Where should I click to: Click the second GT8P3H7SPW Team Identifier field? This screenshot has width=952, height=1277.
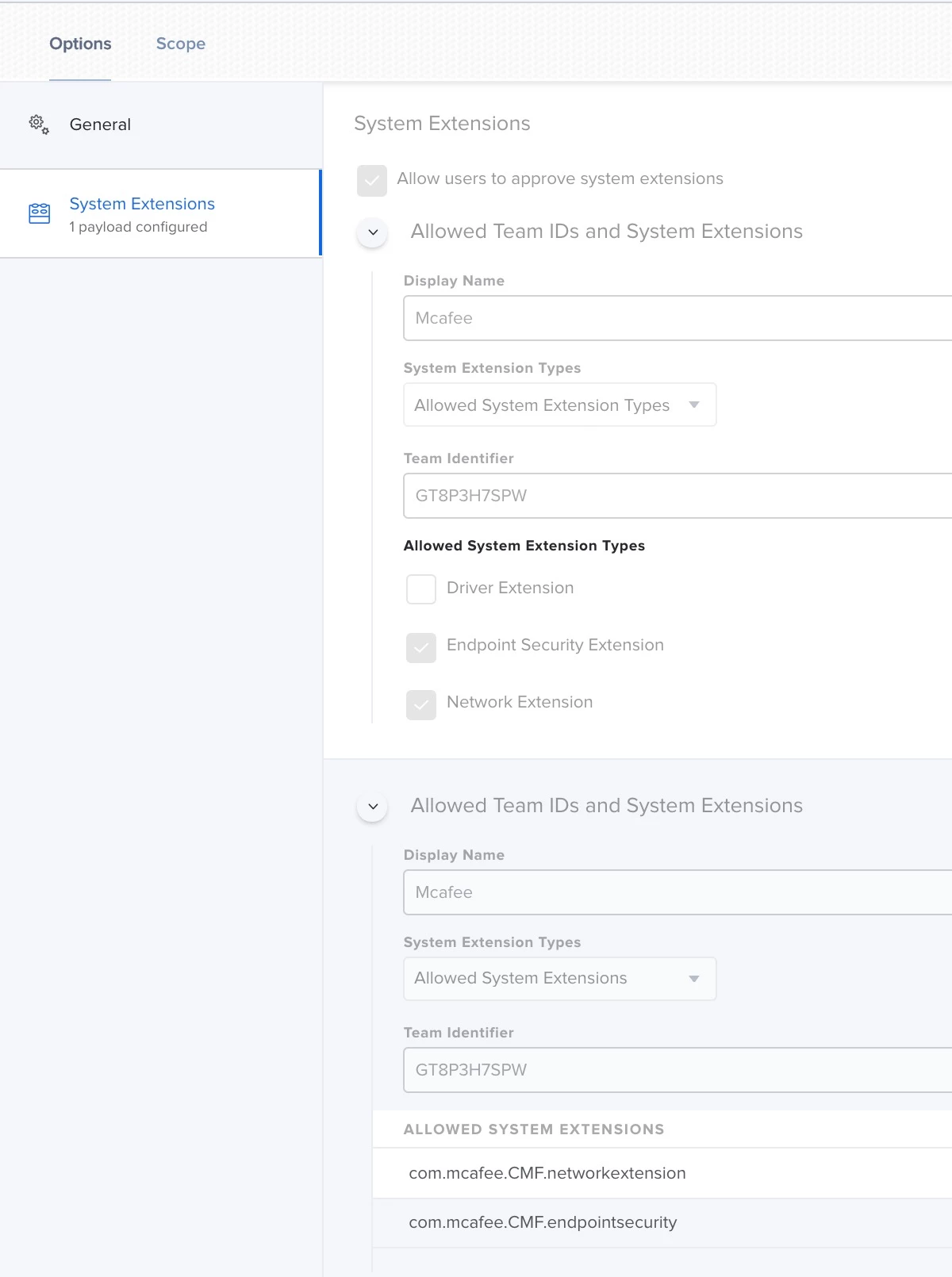(x=678, y=1070)
